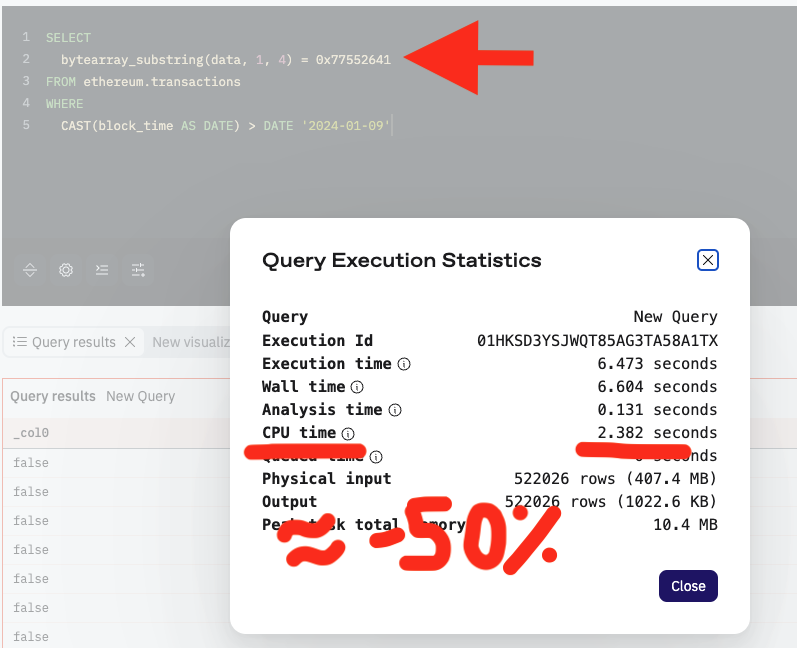Click the first false row in results

pos(31,462)
